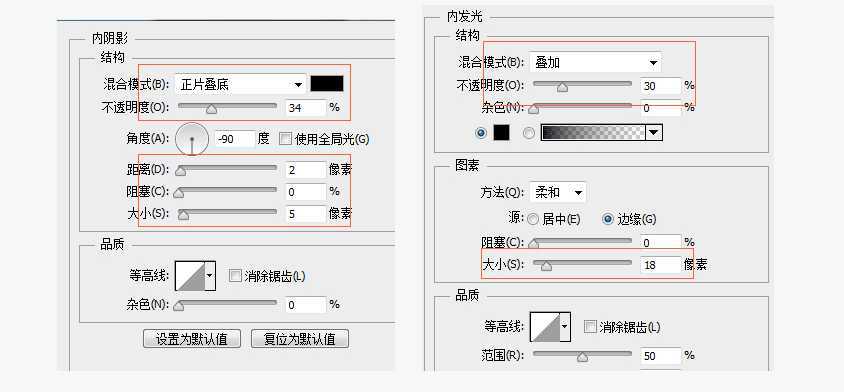Viewport: 844px width, 392px height.
Task: Open the 方法 technique dropdown 柔和
Action: [x=558, y=192]
